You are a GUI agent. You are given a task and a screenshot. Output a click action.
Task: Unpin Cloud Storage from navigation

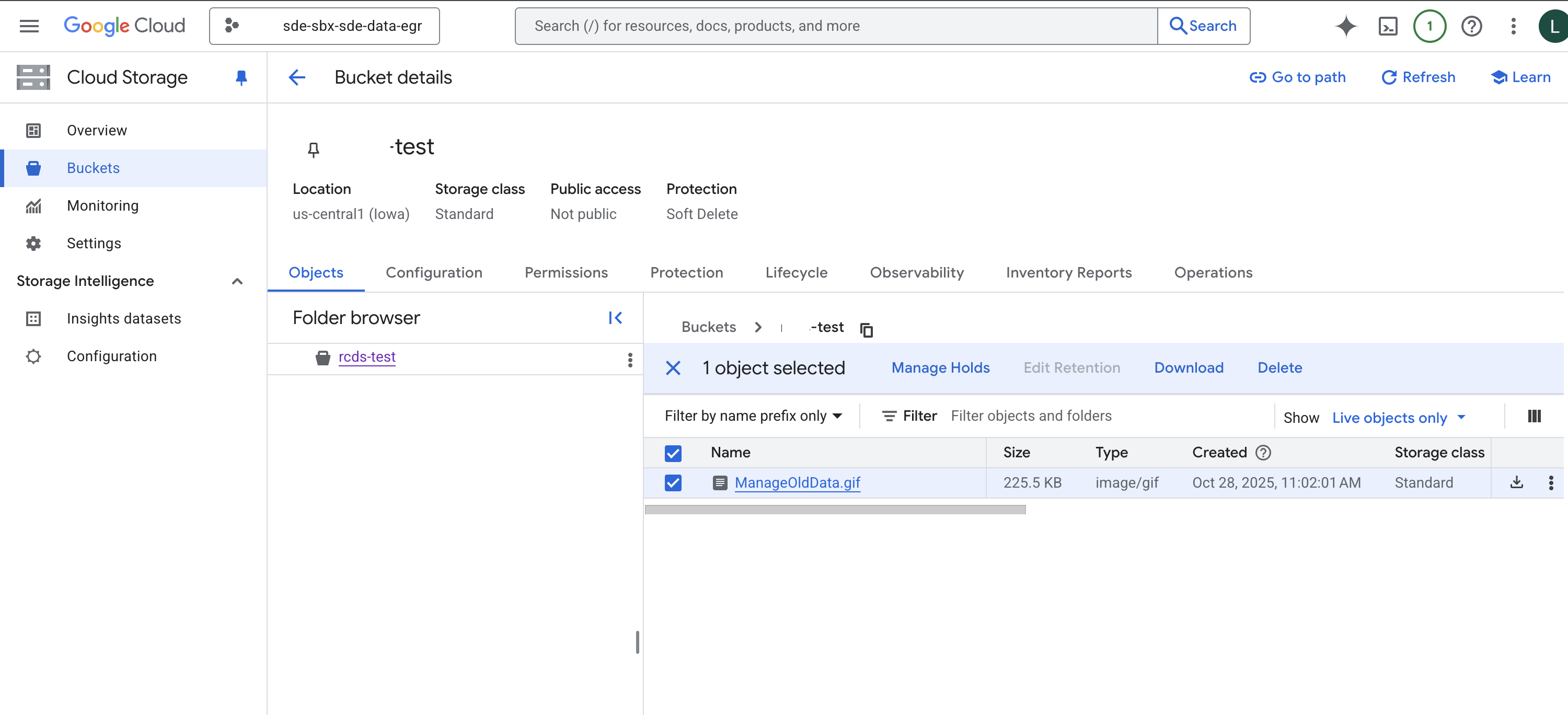241,77
